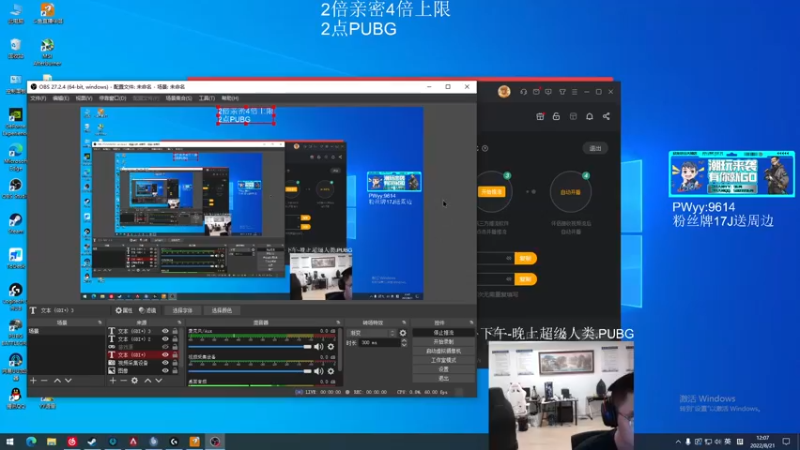
Task: Adjust 麦克风/Aux volume slider
Action: tap(250, 347)
